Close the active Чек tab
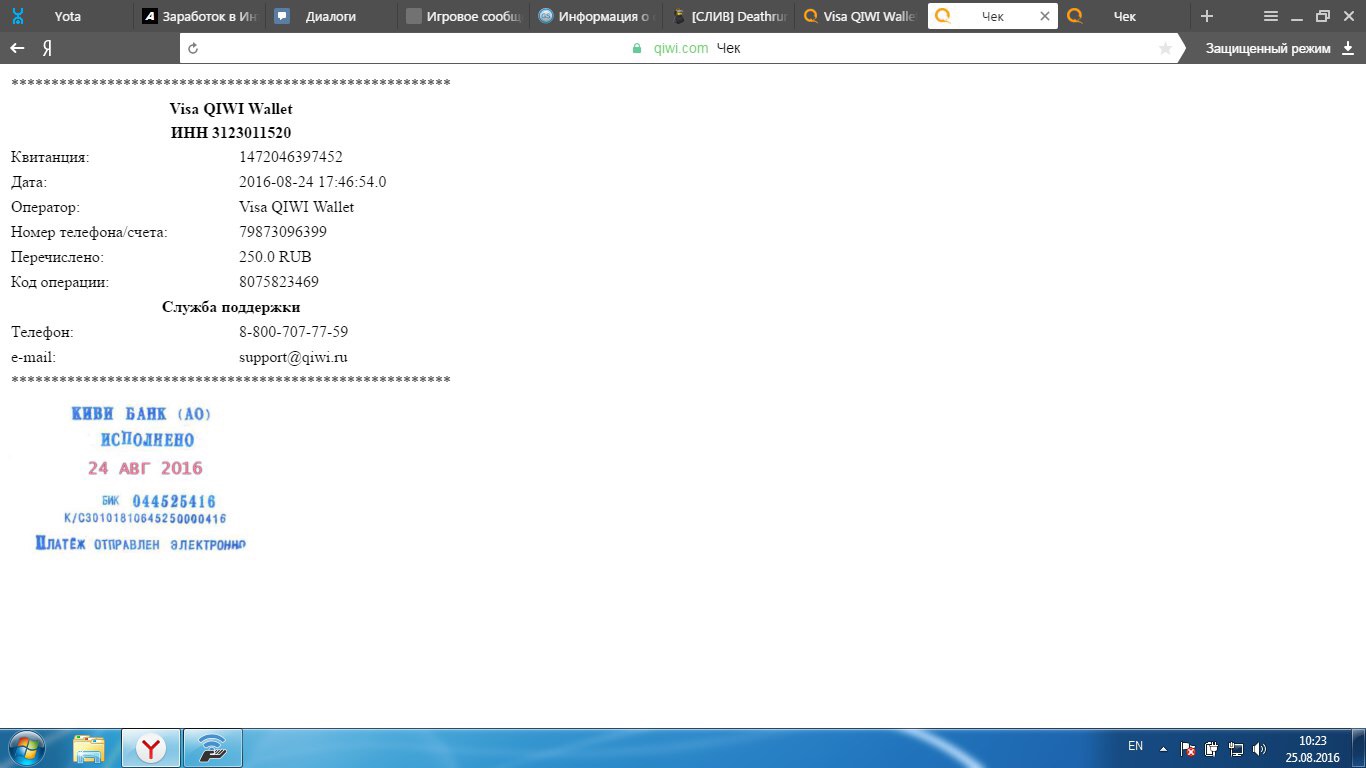Viewport: 1366px width, 768px height. (1045, 16)
